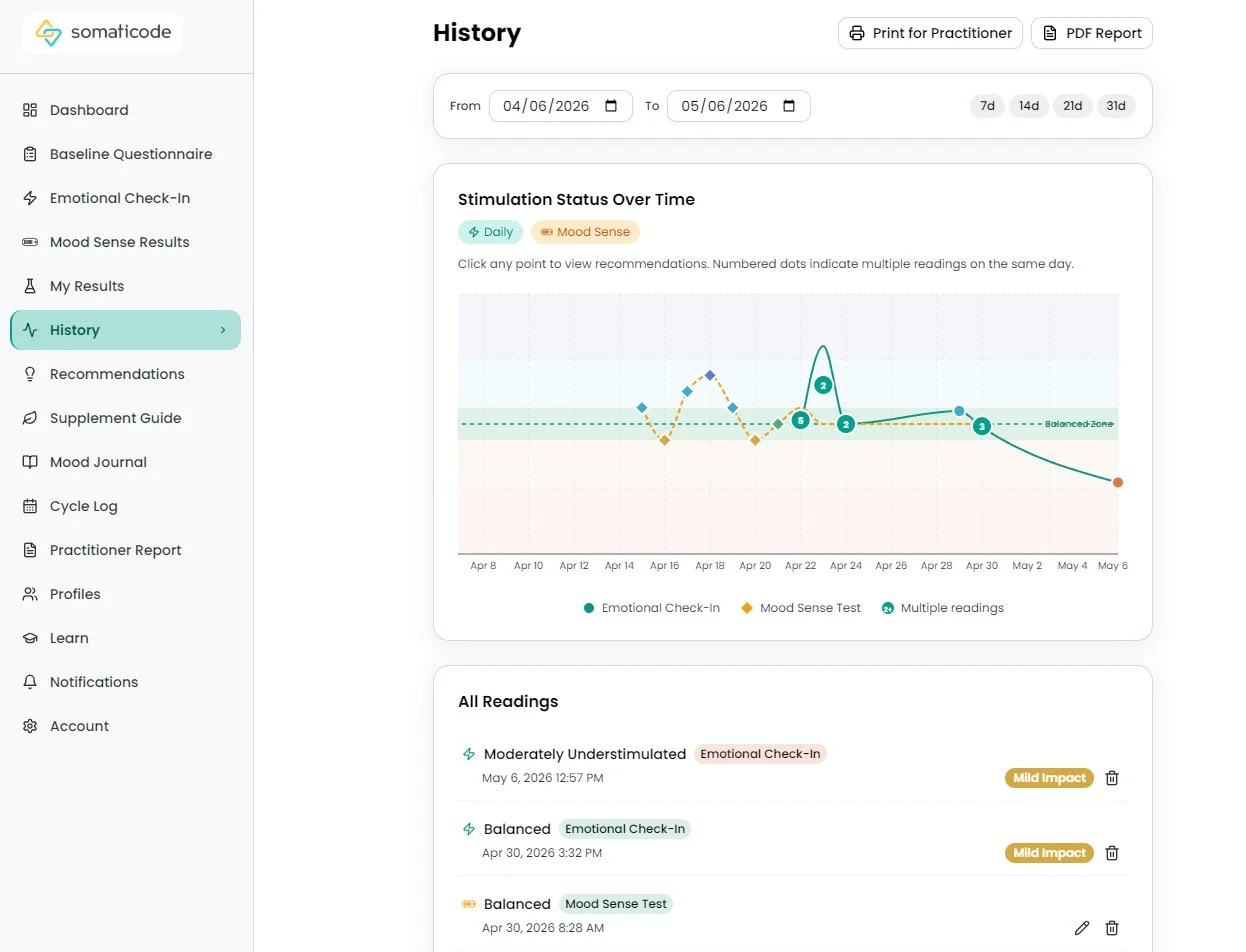
Task: Click the dot numbered 3 on chart
Action: 982,426
